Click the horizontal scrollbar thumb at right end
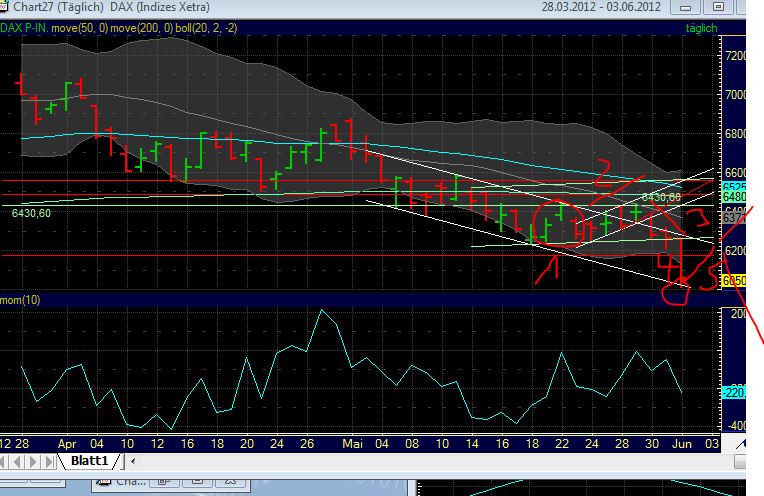 coord(740,461)
